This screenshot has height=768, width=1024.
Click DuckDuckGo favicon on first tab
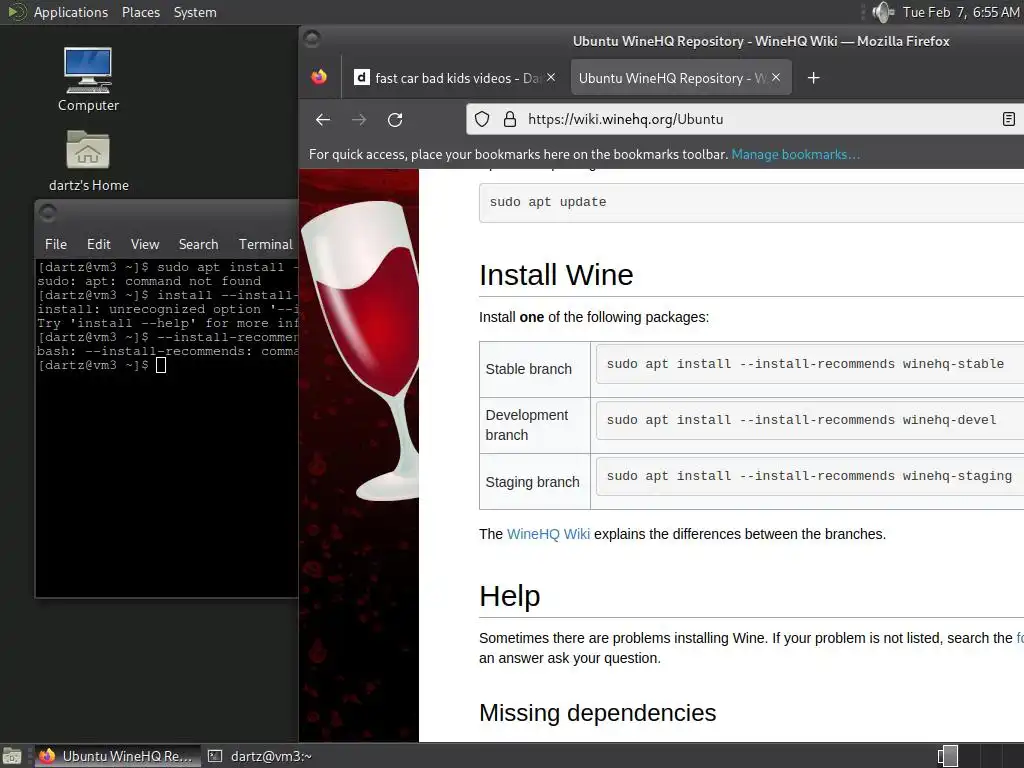(x=362, y=77)
